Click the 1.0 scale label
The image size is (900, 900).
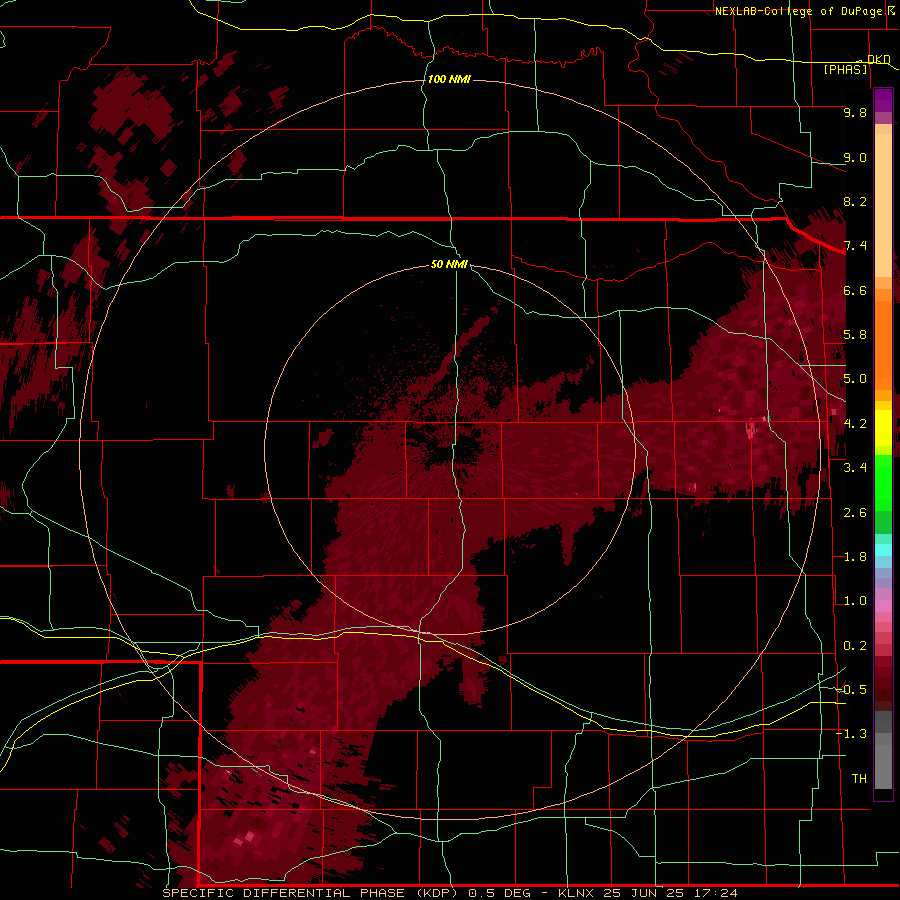click(x=855, y=601)
